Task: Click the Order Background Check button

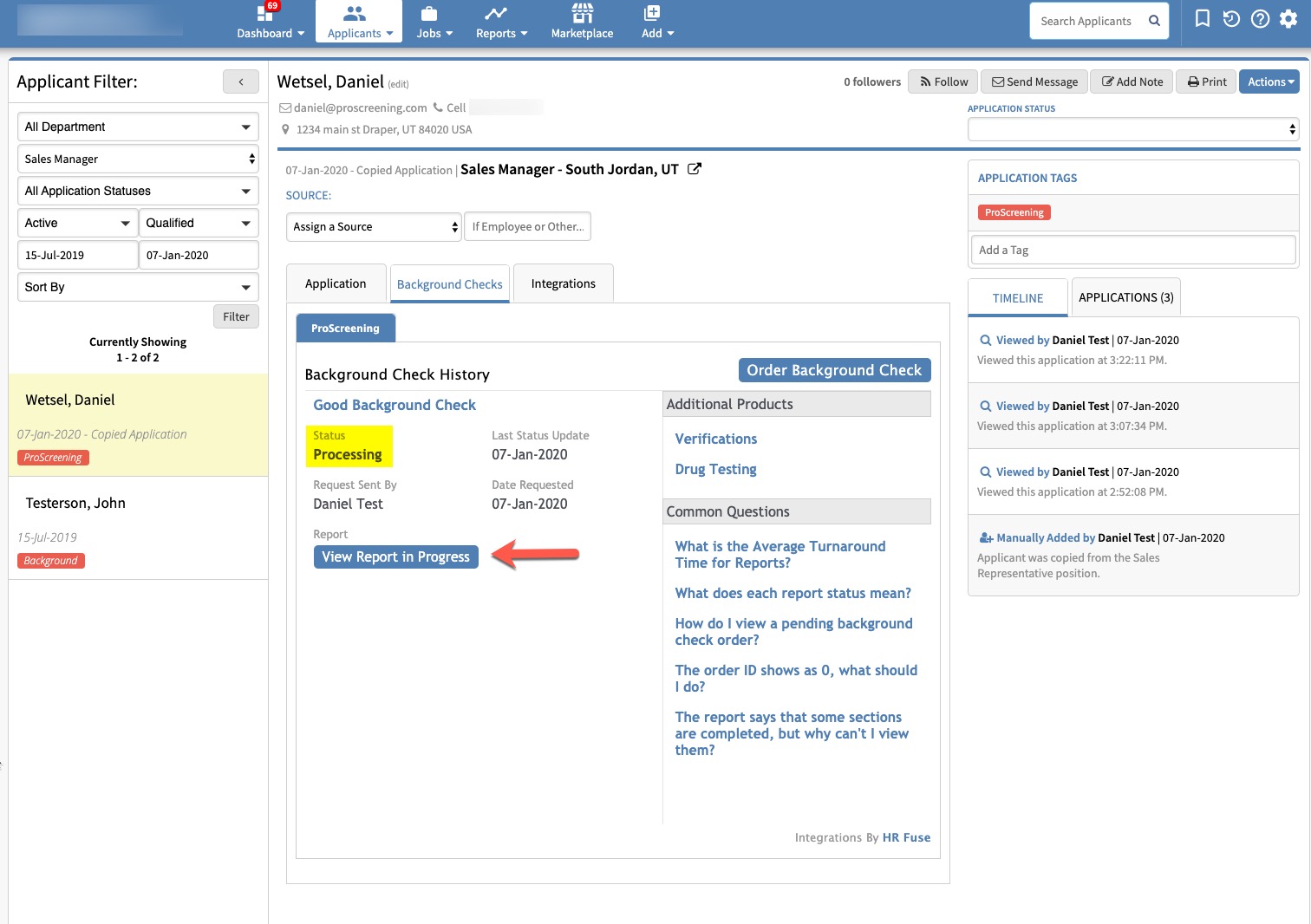Action: click(833, 370)
